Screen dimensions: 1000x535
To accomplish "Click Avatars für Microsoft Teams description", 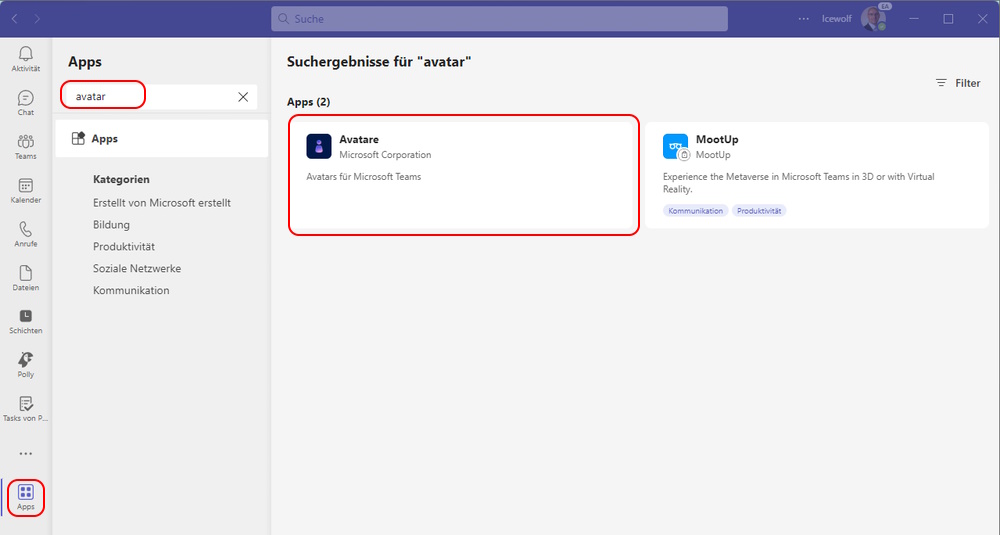I will tap(364, 177).
